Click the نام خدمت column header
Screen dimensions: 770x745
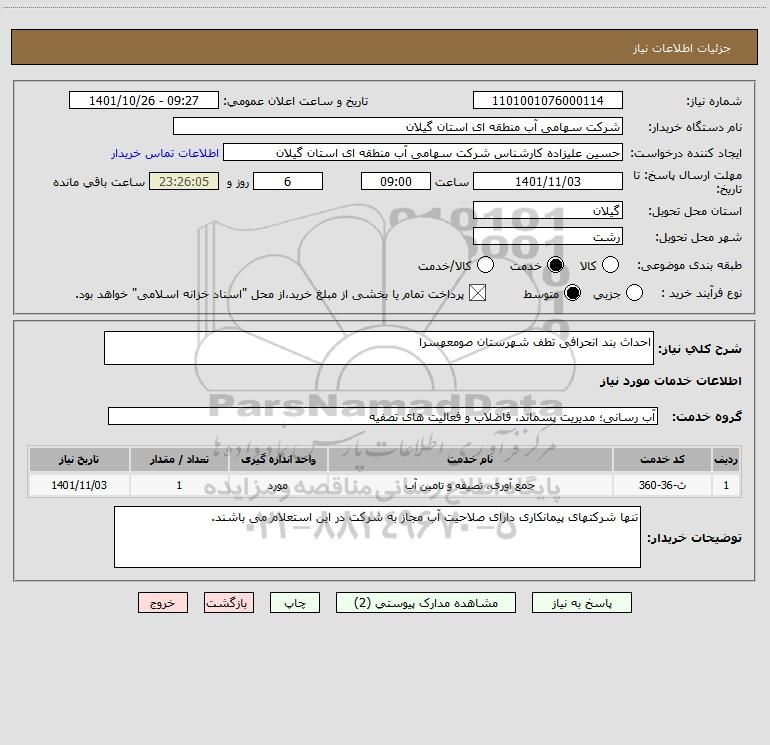(x=470, y=459)
